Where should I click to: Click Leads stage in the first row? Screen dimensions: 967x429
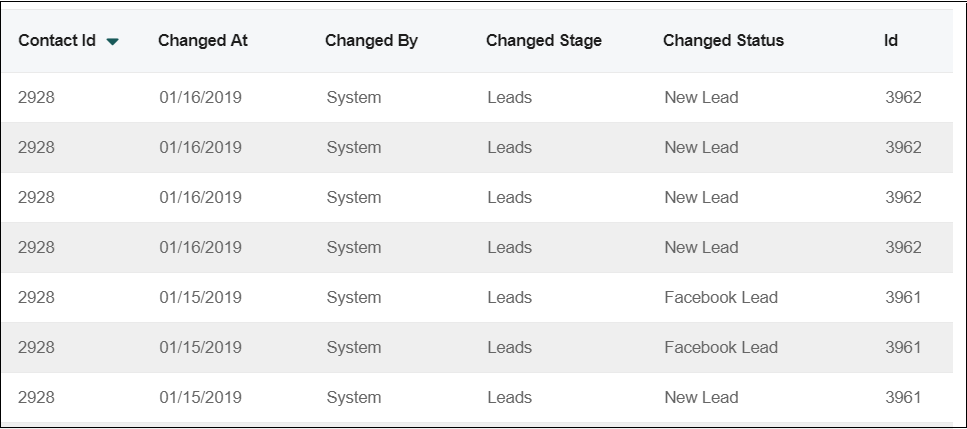coord(509,97)
